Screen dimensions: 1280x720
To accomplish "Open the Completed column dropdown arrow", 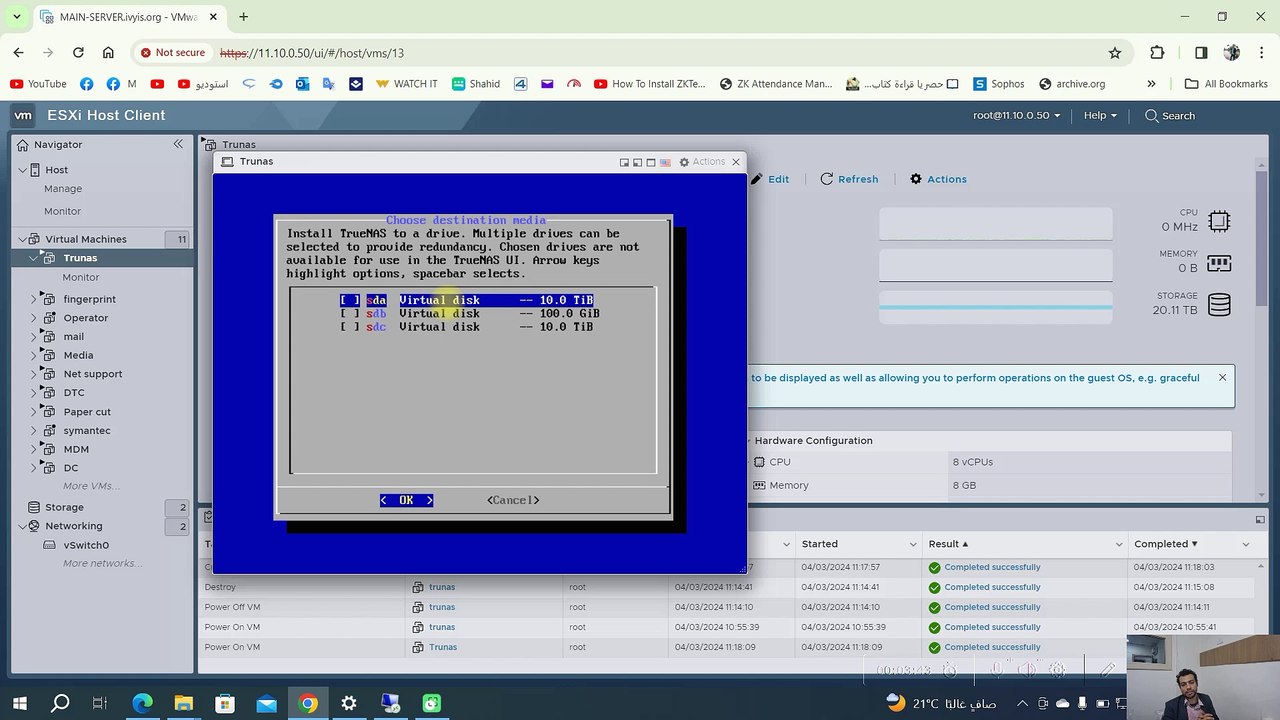I will (x=1246, y=544).
